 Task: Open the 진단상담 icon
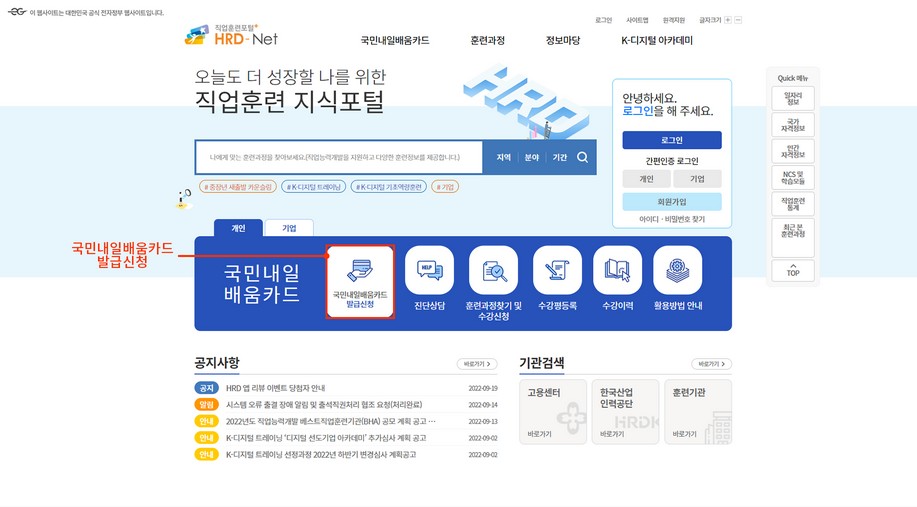point(429,270)
